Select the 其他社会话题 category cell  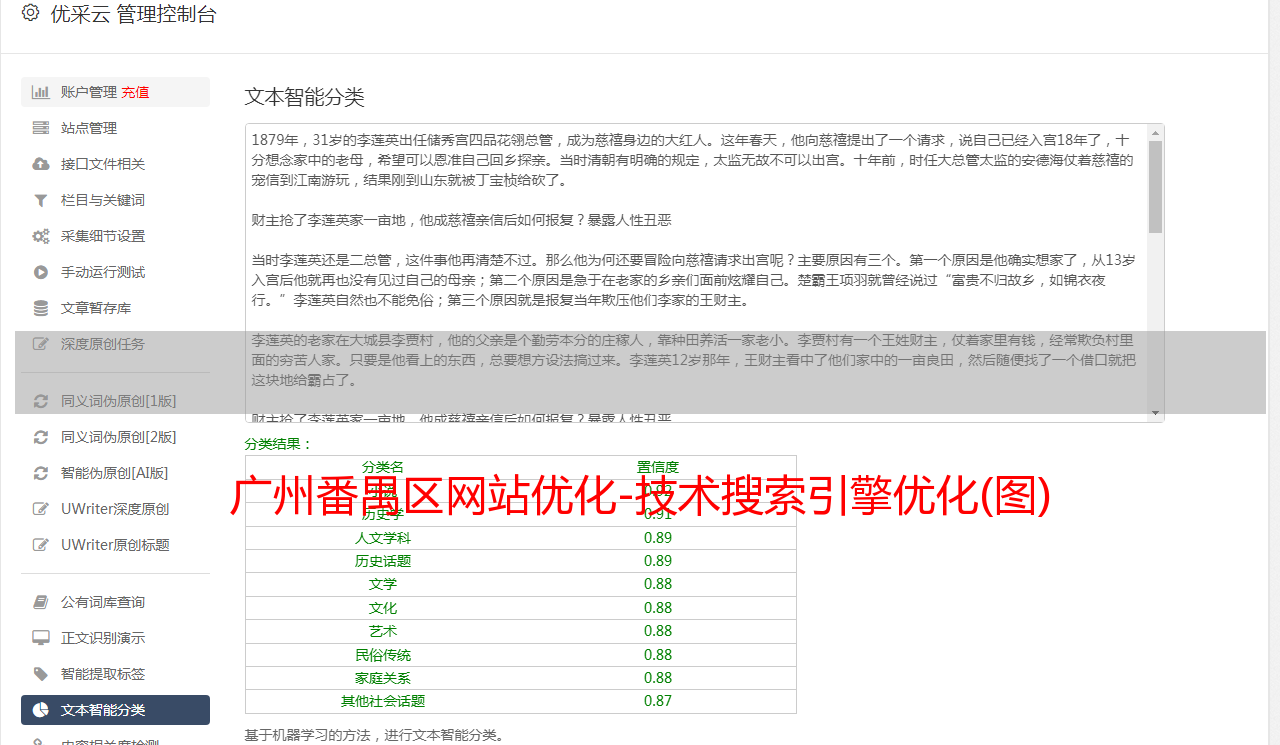pos(383,701)
